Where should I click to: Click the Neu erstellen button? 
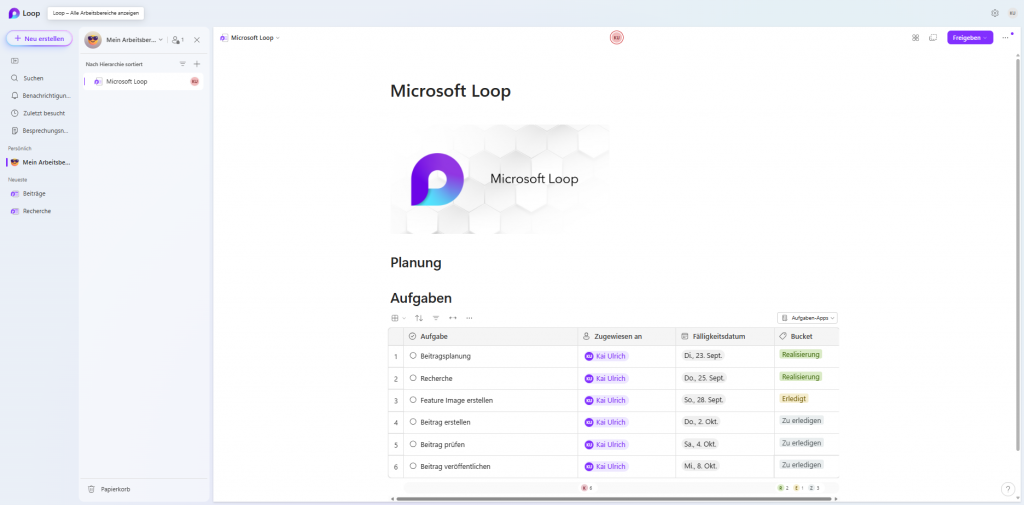pyautogui.click(x=39, y=38)
